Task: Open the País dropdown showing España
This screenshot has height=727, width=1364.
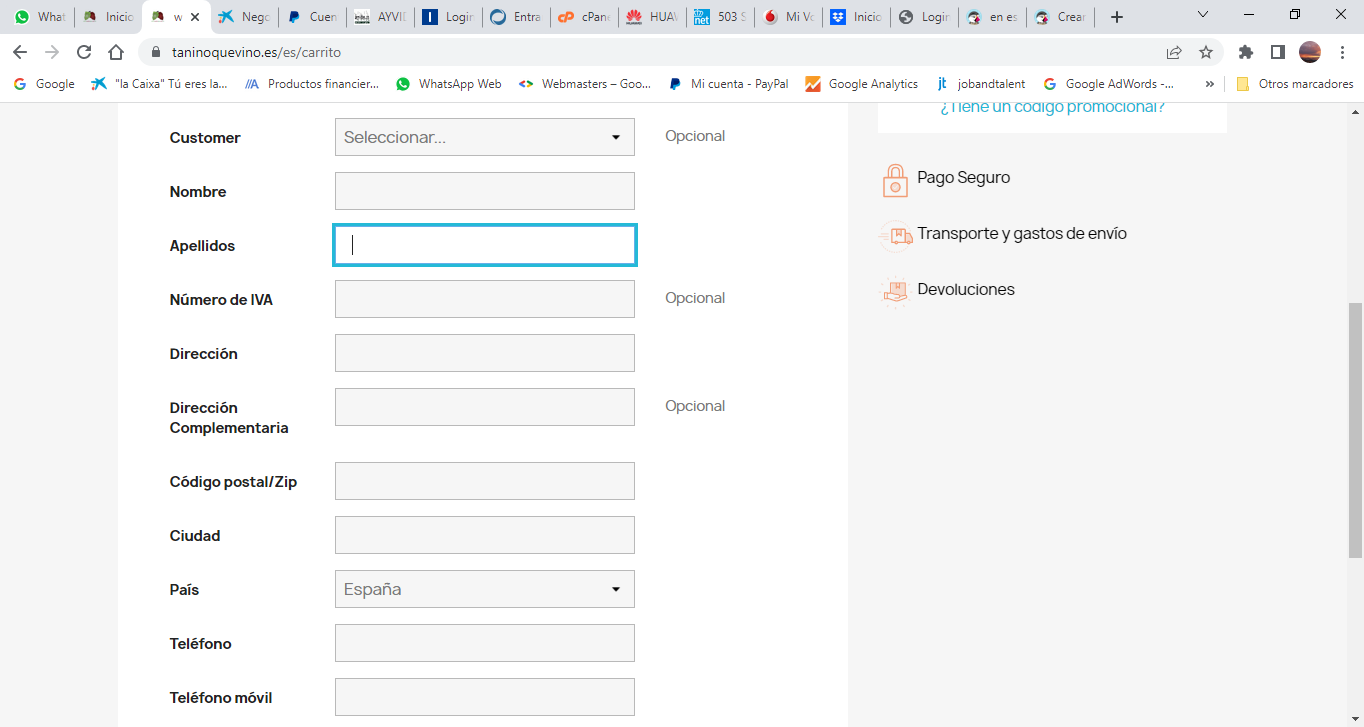Action: point(485,589)
